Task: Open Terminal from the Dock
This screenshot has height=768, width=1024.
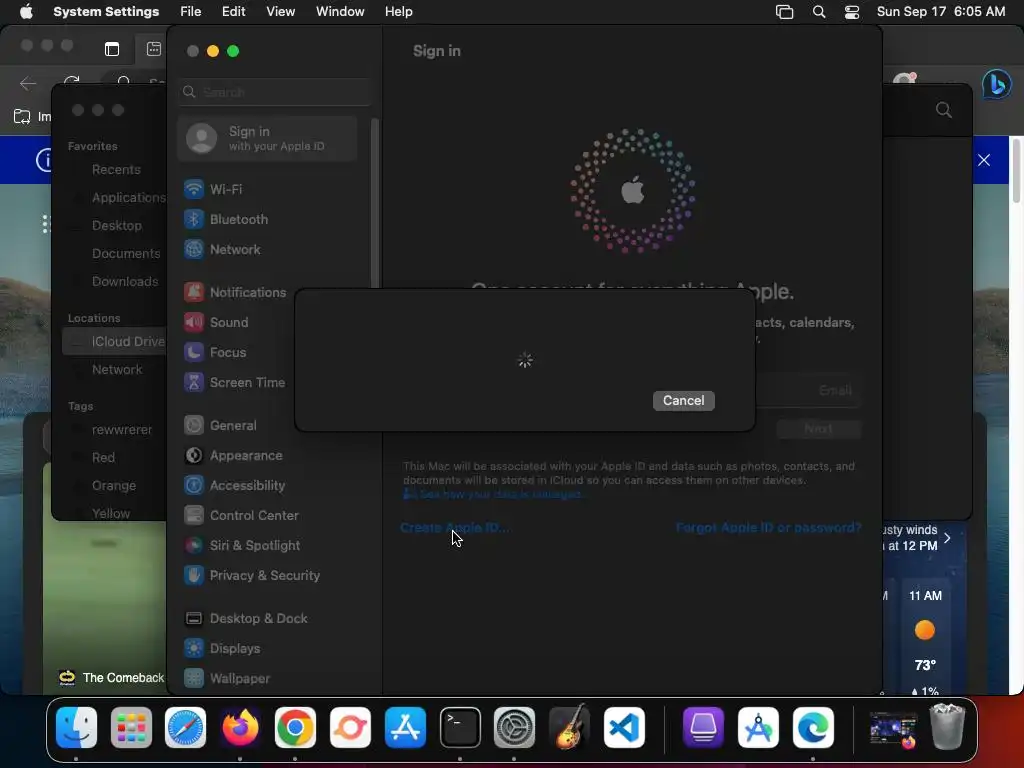Action: (x=460, y=727)
